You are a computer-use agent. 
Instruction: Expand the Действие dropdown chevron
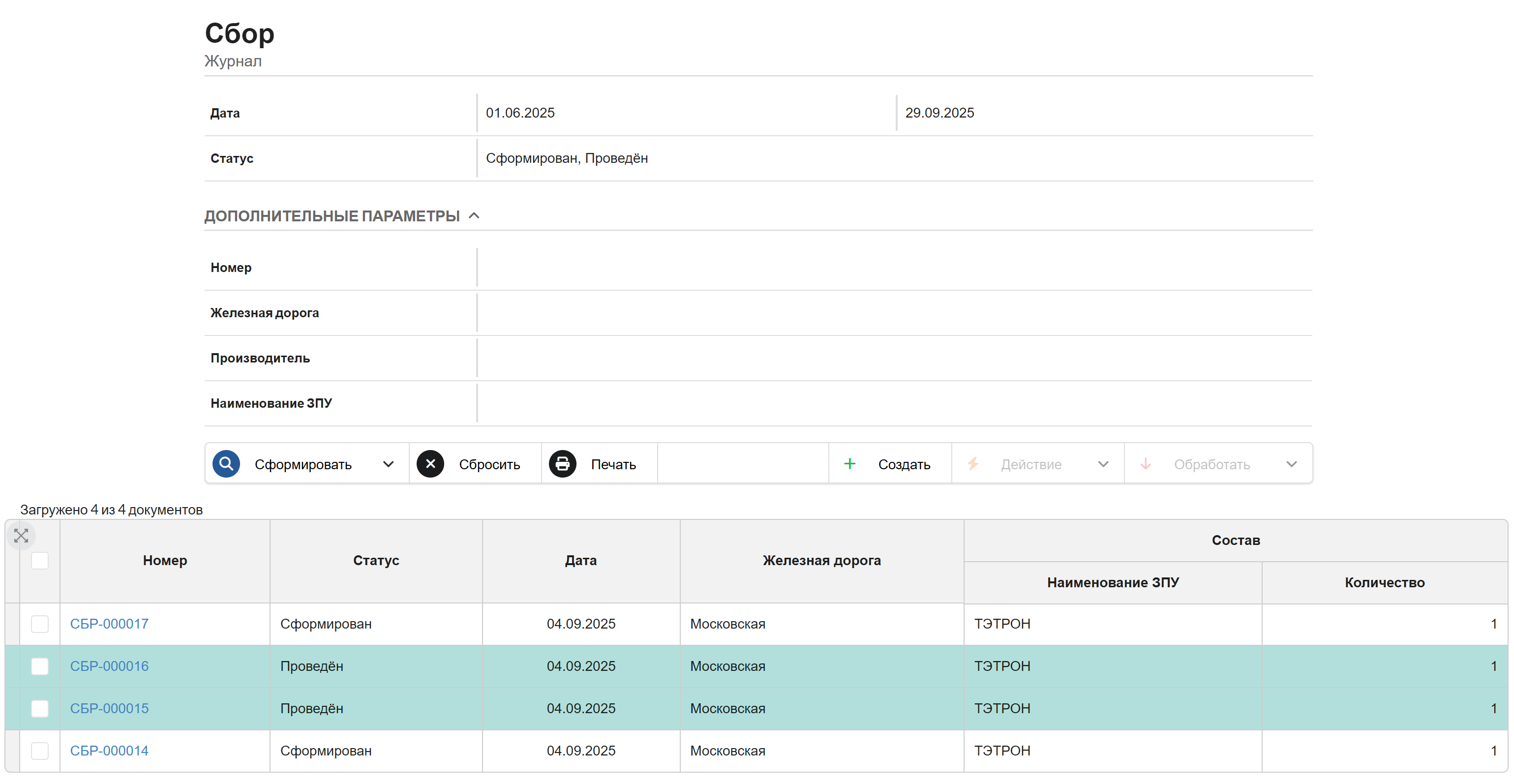(1103, 464)
